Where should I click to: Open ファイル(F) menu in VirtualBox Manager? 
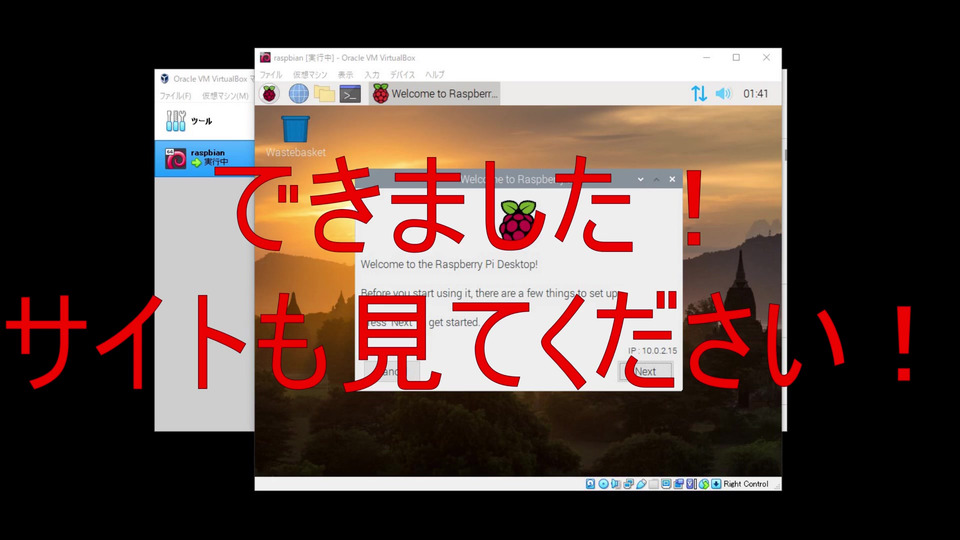175,96
